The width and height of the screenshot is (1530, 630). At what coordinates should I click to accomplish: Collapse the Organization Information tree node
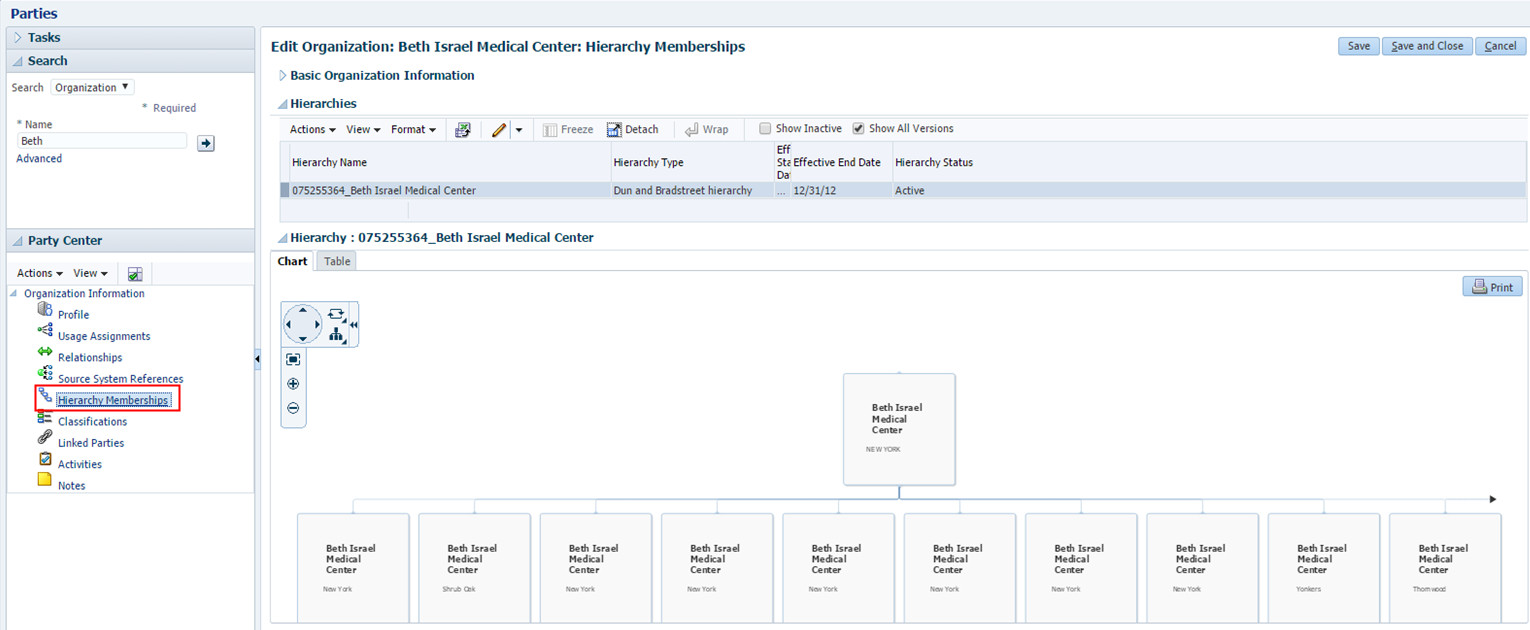(14, 294)
